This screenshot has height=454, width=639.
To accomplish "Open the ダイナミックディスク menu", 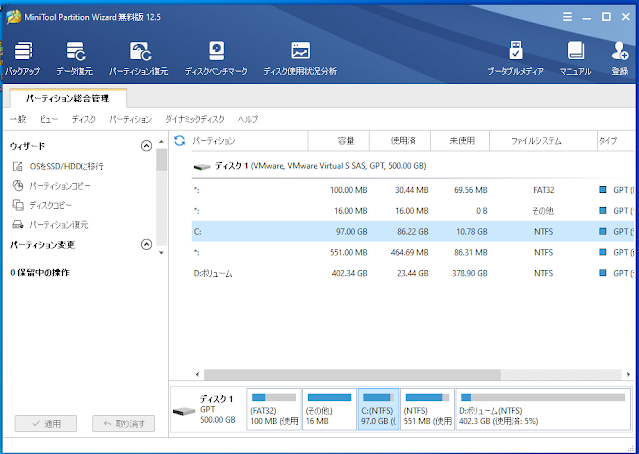I will coord(195,119).
